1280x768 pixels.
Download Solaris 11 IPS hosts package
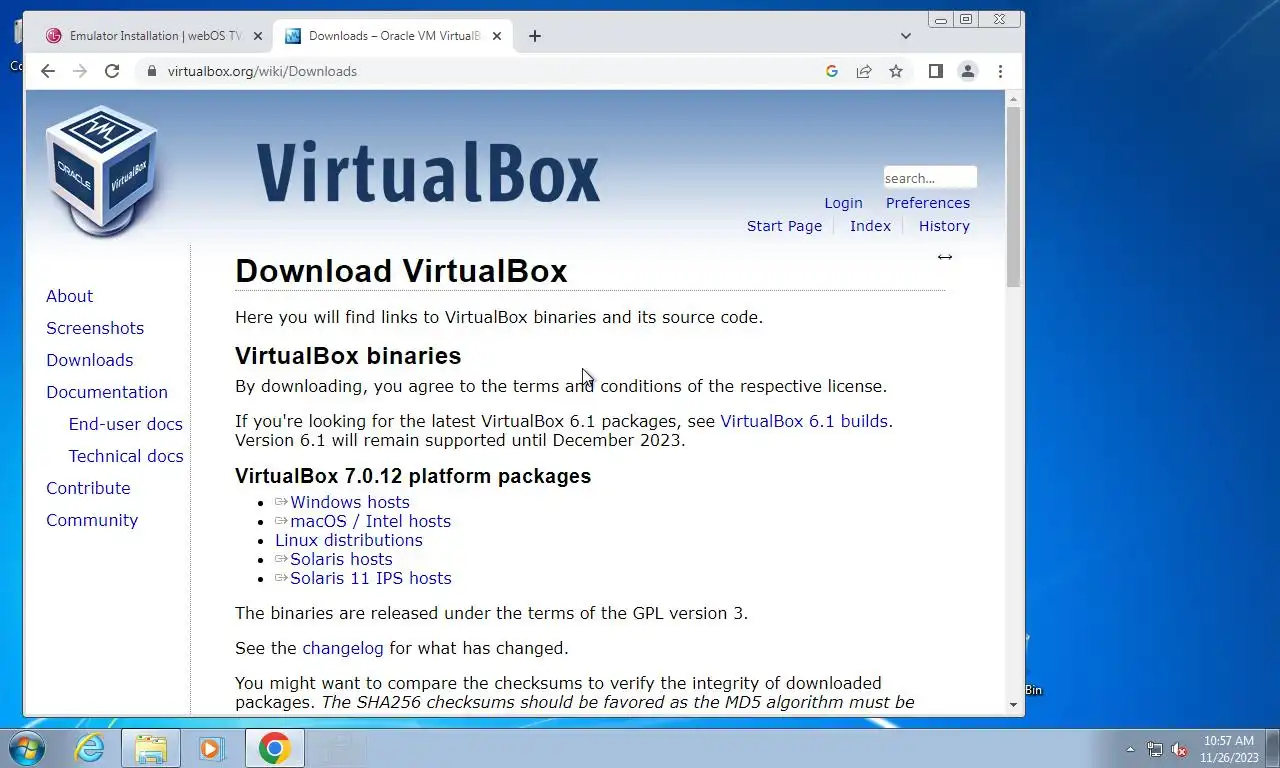(x=371, y=578)
